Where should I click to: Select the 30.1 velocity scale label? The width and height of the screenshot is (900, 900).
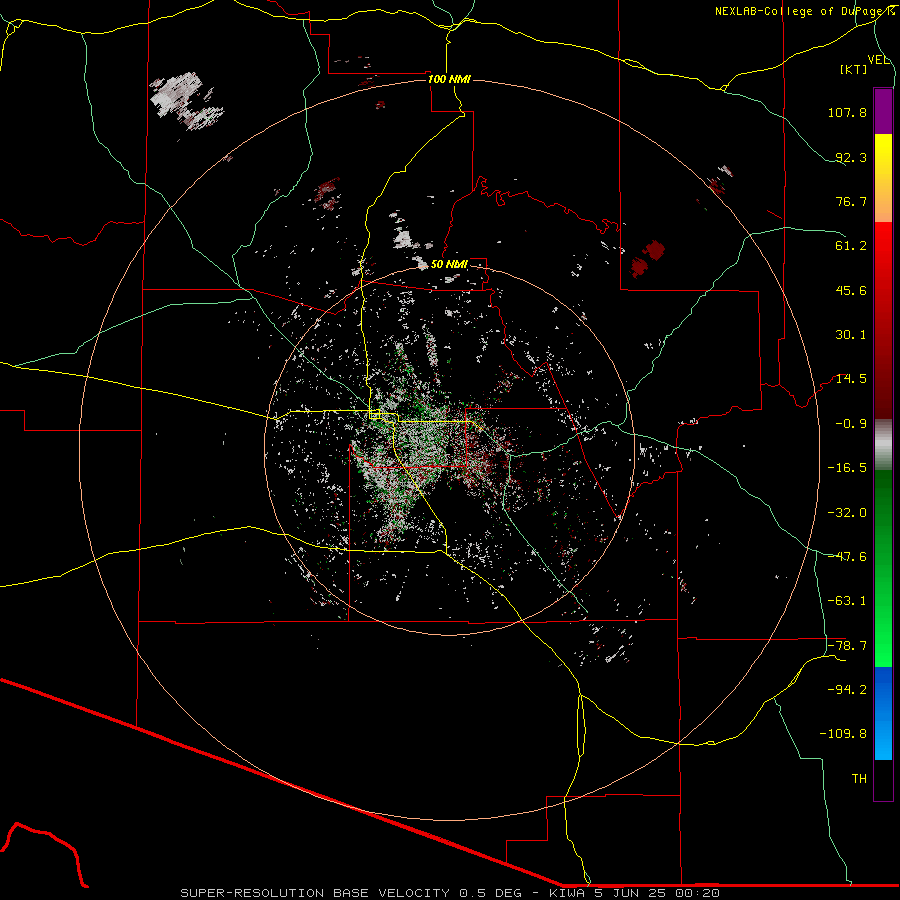851,335
